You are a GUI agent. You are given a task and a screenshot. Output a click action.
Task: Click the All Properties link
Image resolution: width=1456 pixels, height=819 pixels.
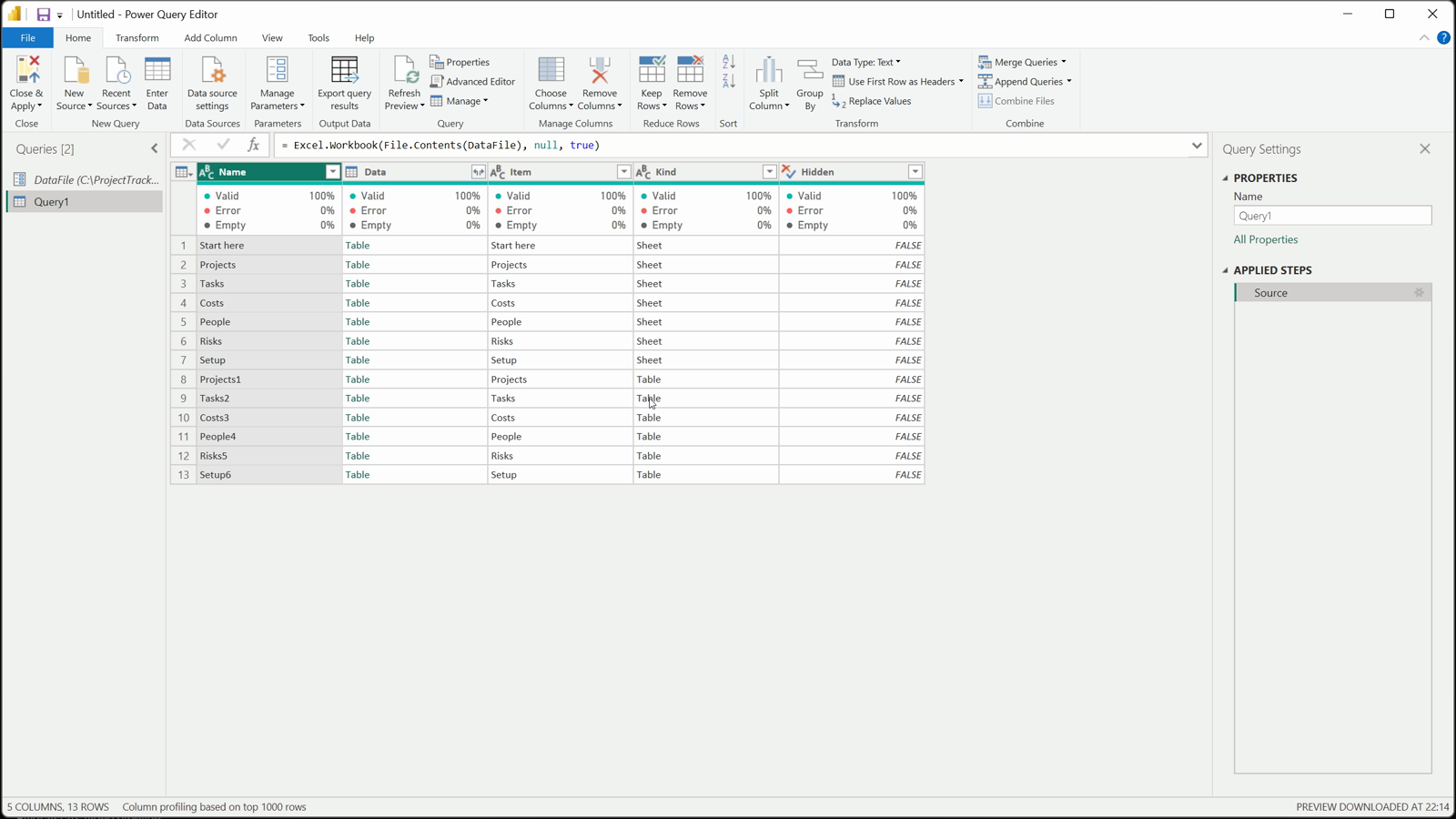(x=1266, y=239)
